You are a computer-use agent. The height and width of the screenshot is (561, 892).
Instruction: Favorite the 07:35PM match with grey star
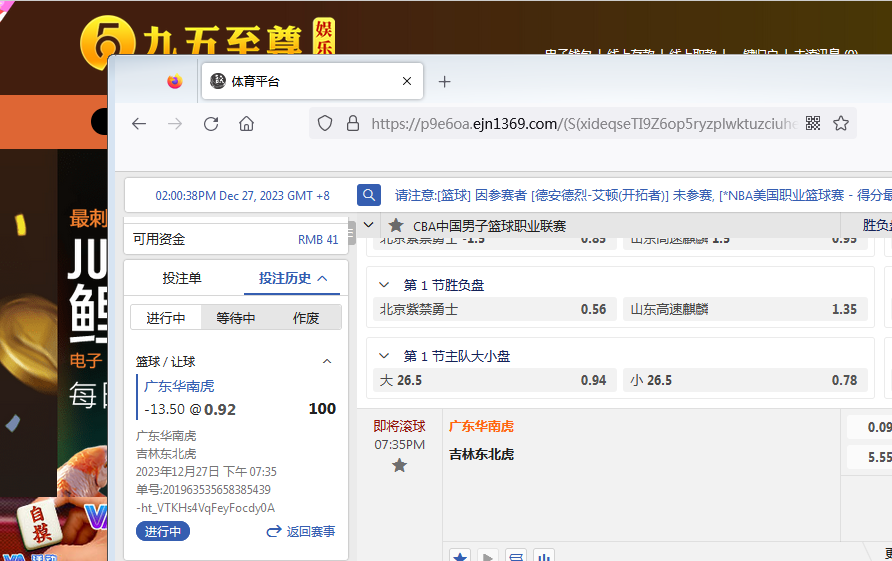point(399,465)
